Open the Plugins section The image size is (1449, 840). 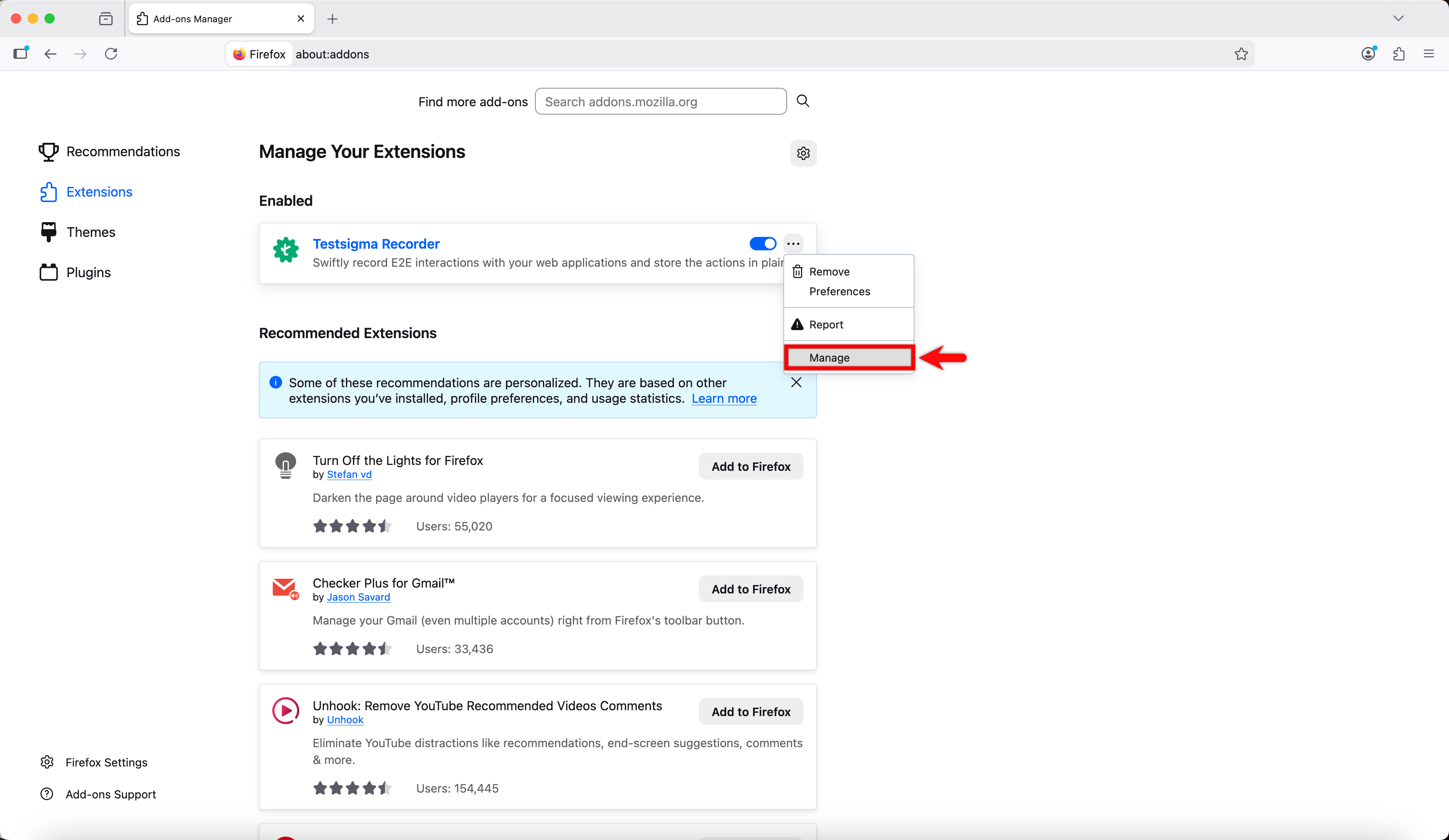75,272
